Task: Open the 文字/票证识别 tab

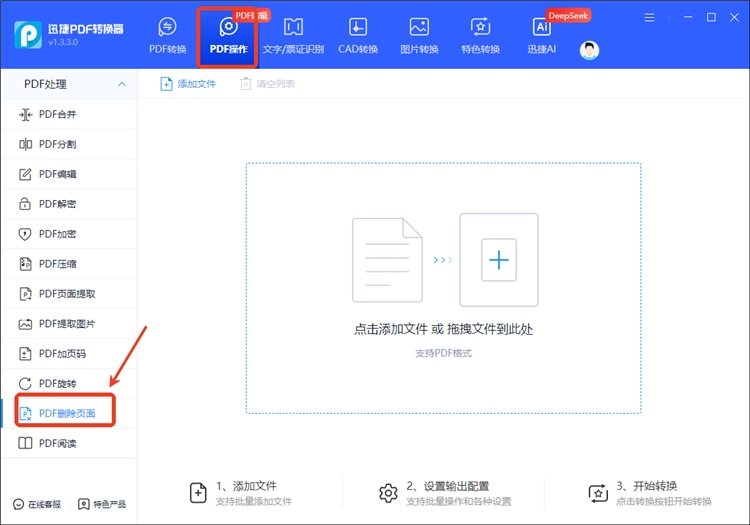Action: 293,36
